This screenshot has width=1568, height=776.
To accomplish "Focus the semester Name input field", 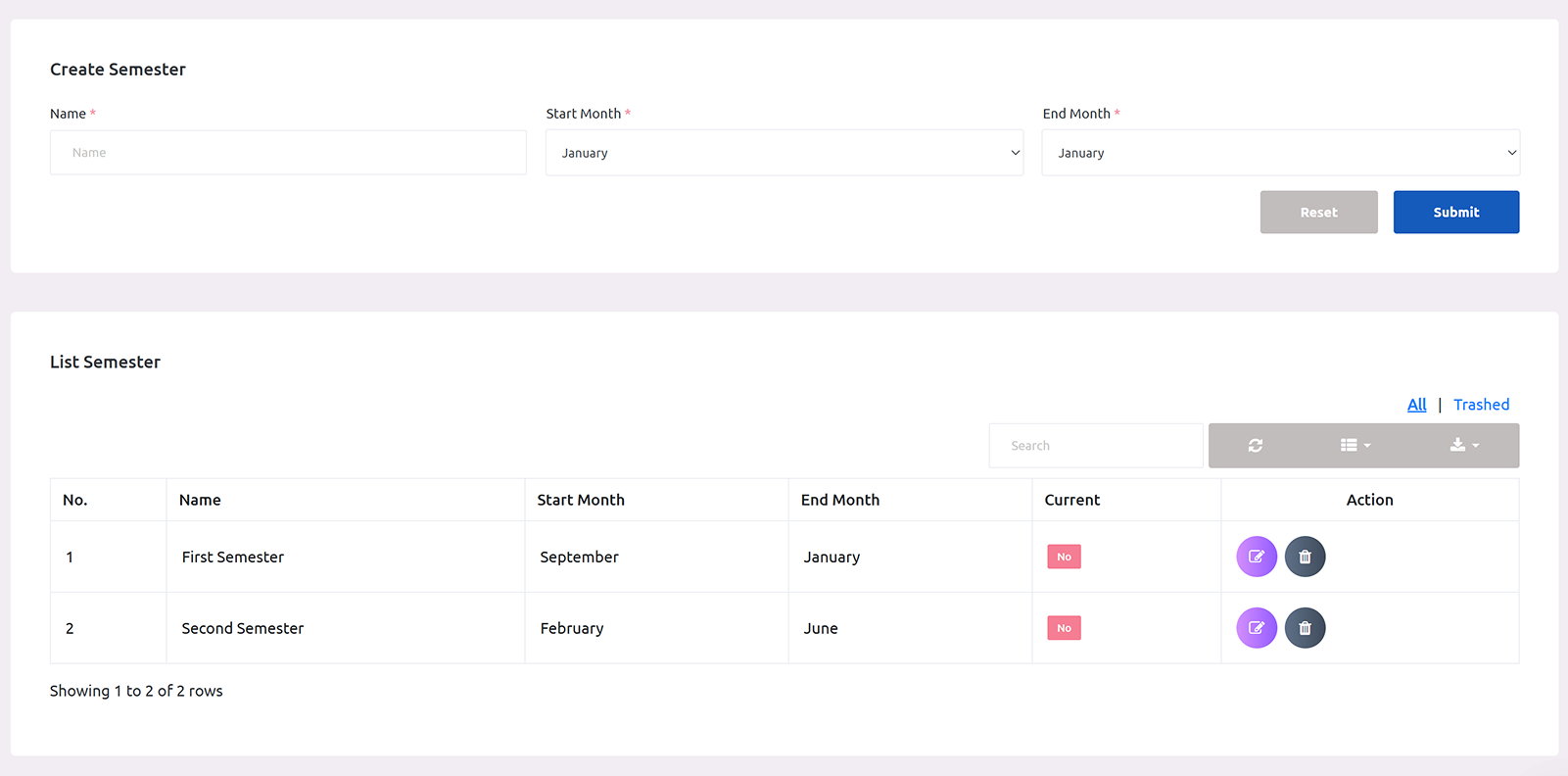I will click(x=288, y=153).
